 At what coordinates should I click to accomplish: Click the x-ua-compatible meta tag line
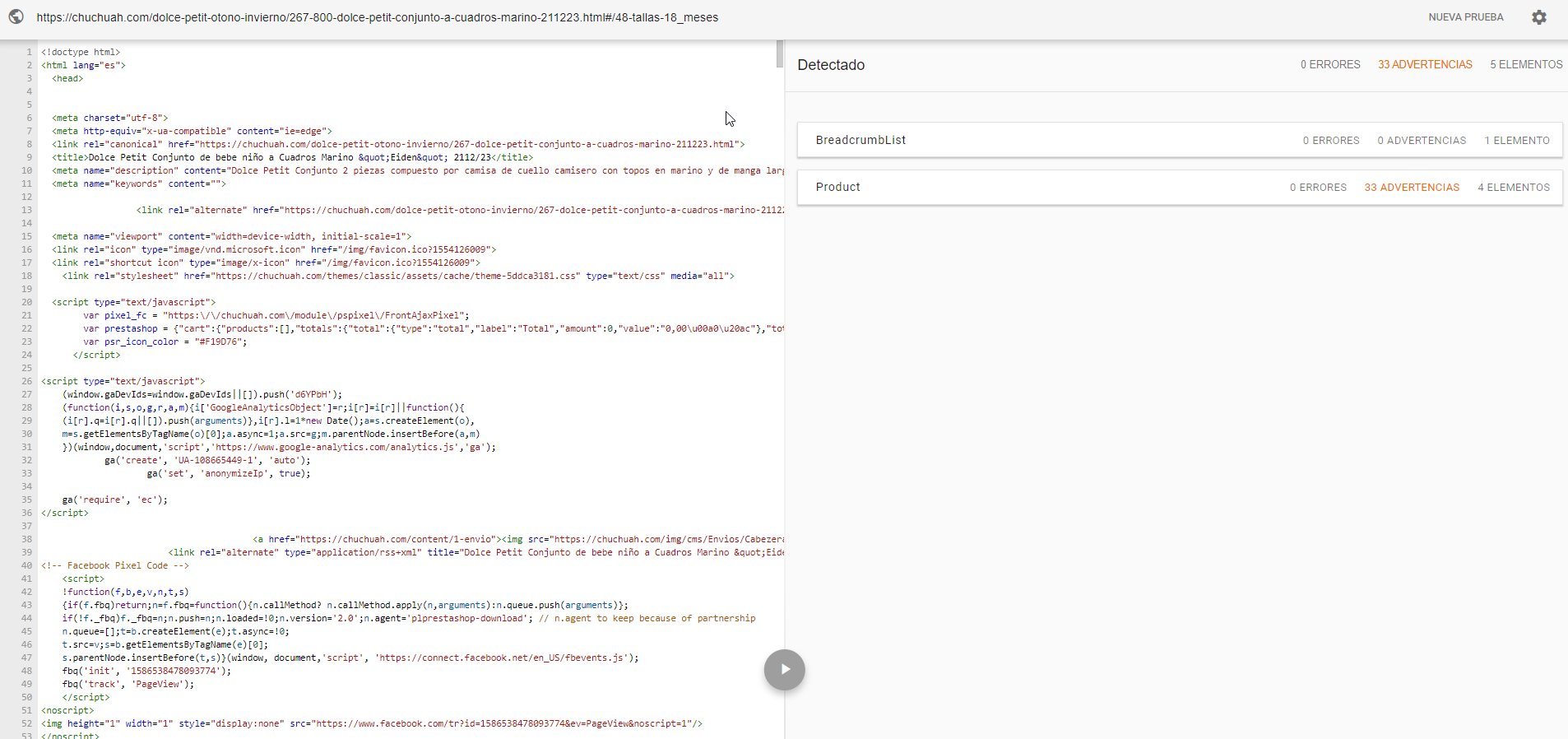tap(192, 131)
